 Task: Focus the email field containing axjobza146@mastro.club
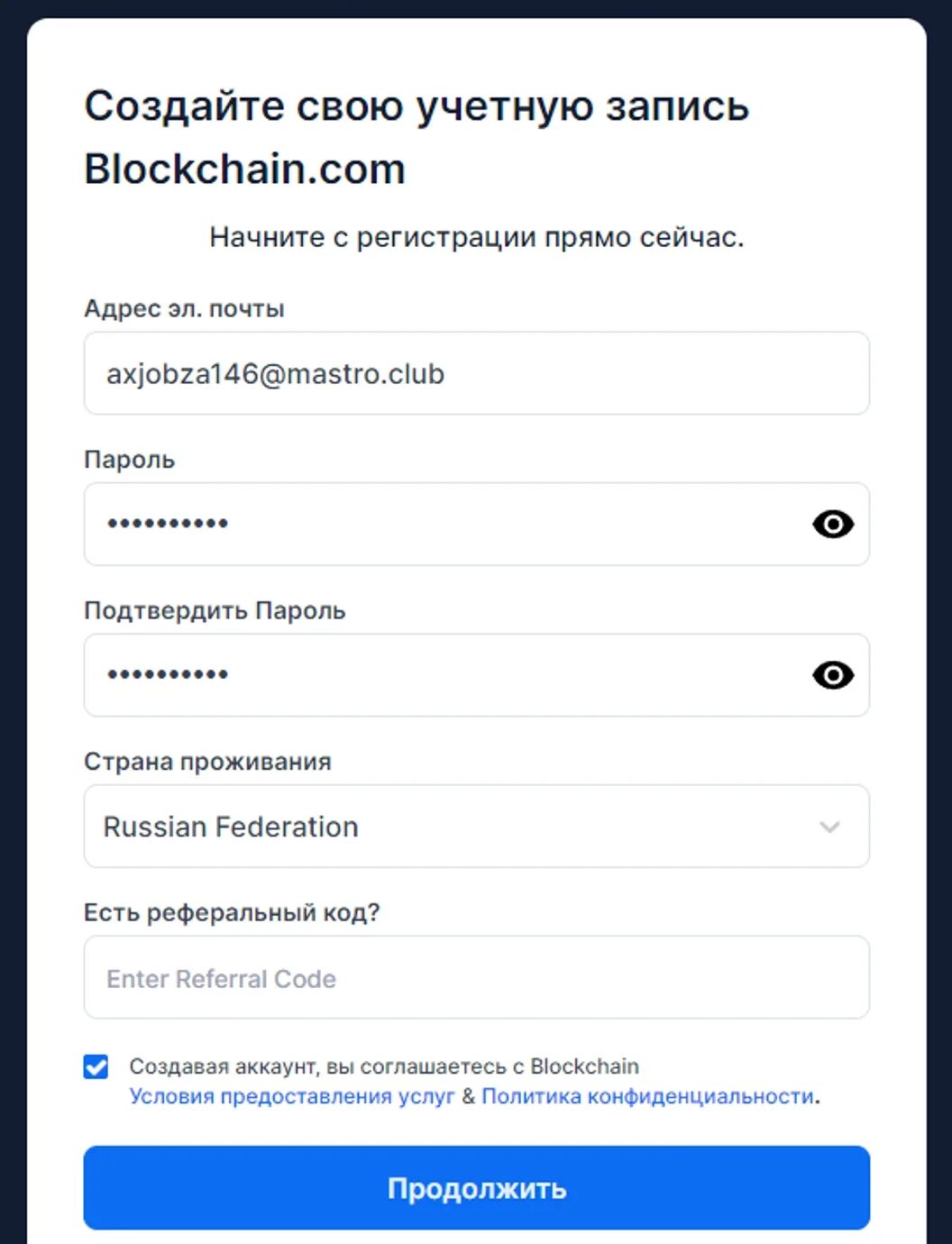[476, 373]
